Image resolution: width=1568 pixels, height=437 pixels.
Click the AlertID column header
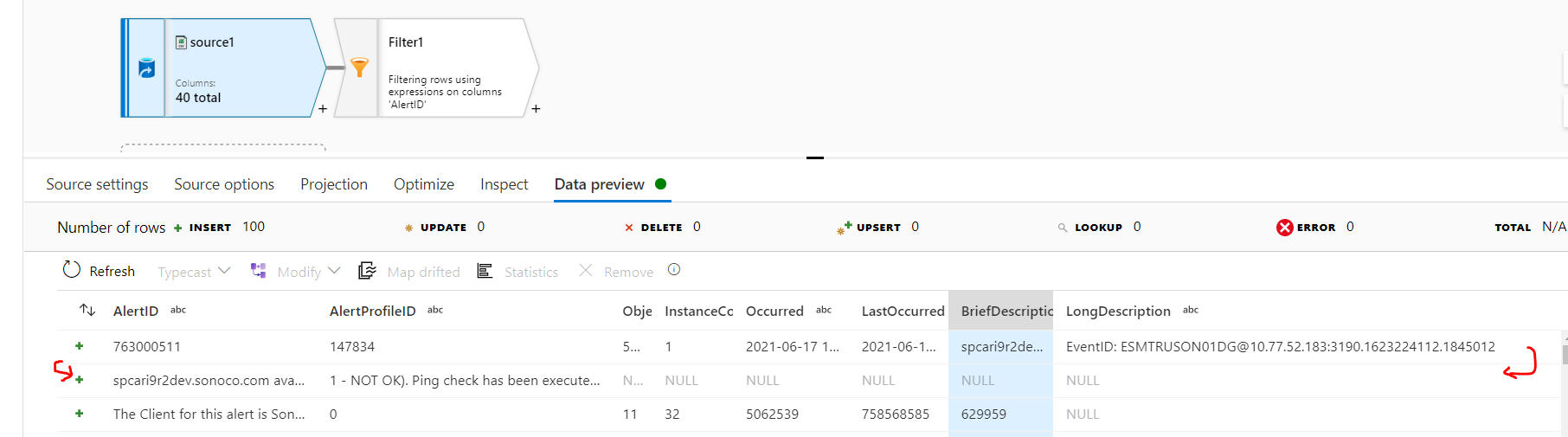136,311
